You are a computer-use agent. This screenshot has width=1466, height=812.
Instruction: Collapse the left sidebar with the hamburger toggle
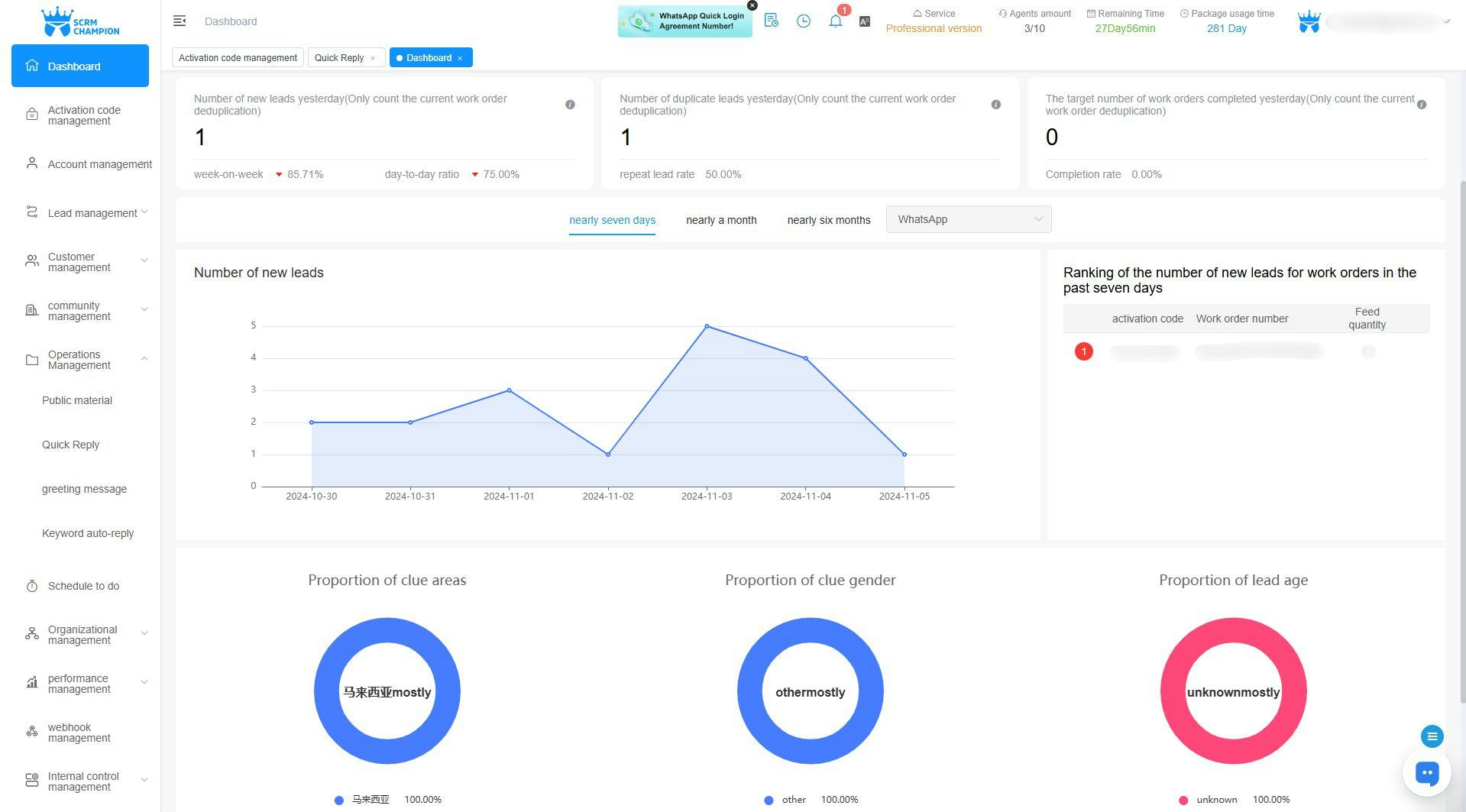point(180,21)
